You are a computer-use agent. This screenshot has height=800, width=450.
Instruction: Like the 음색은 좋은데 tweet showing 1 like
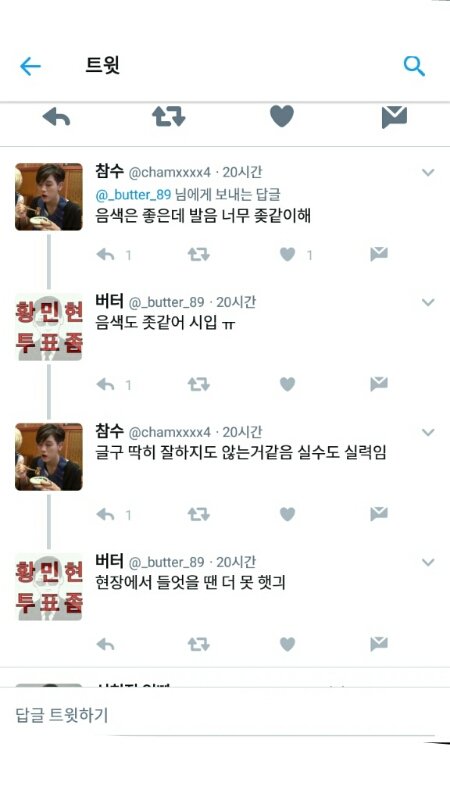[x=288, y=254]
